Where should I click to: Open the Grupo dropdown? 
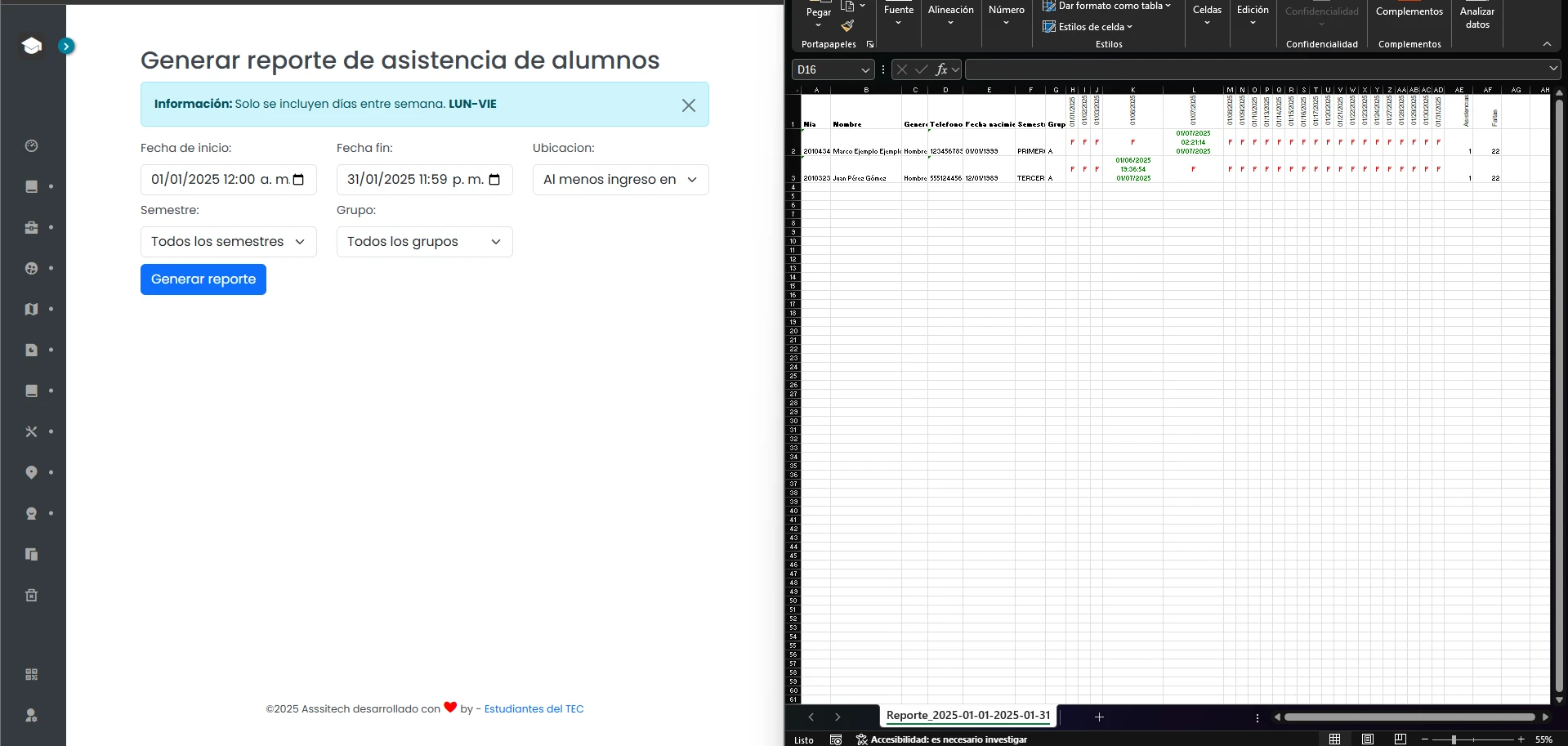(x=425, y=242)
